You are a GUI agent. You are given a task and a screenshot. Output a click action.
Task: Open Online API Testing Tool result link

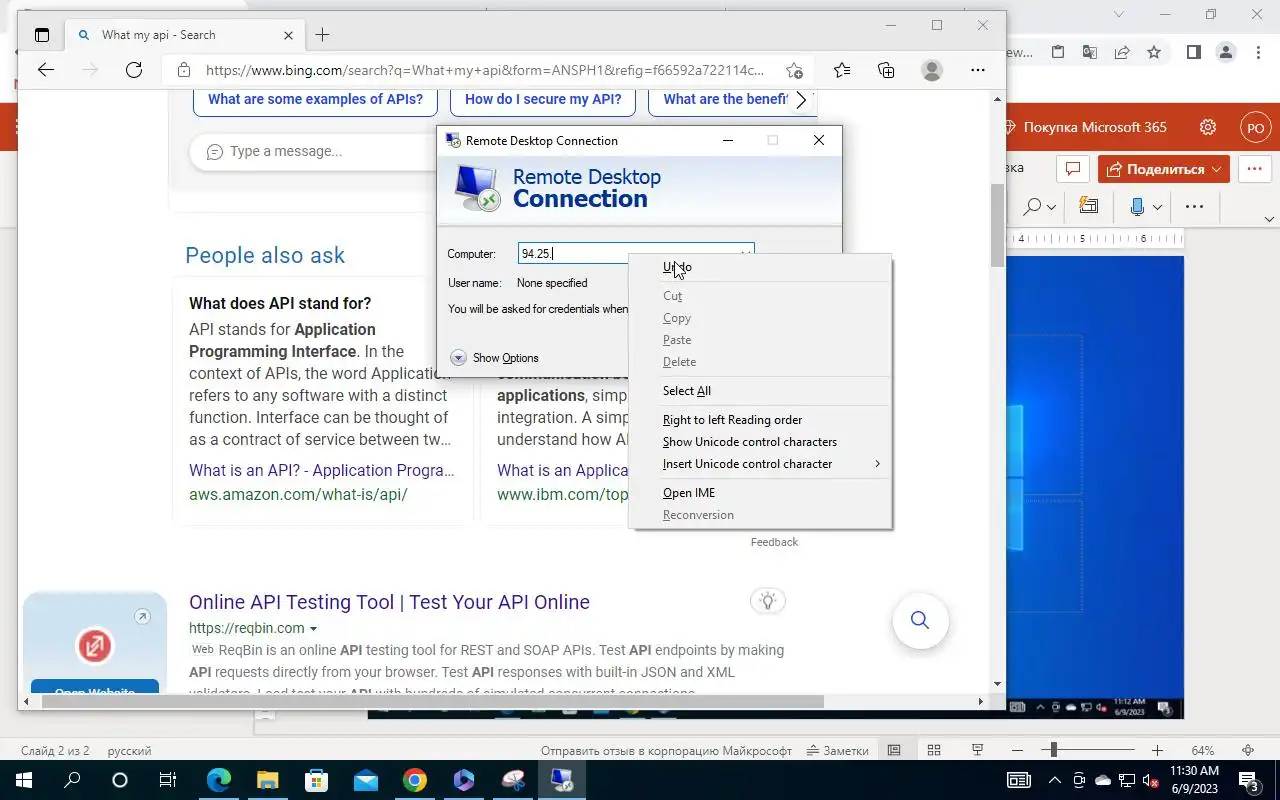[x=389, y=602]
